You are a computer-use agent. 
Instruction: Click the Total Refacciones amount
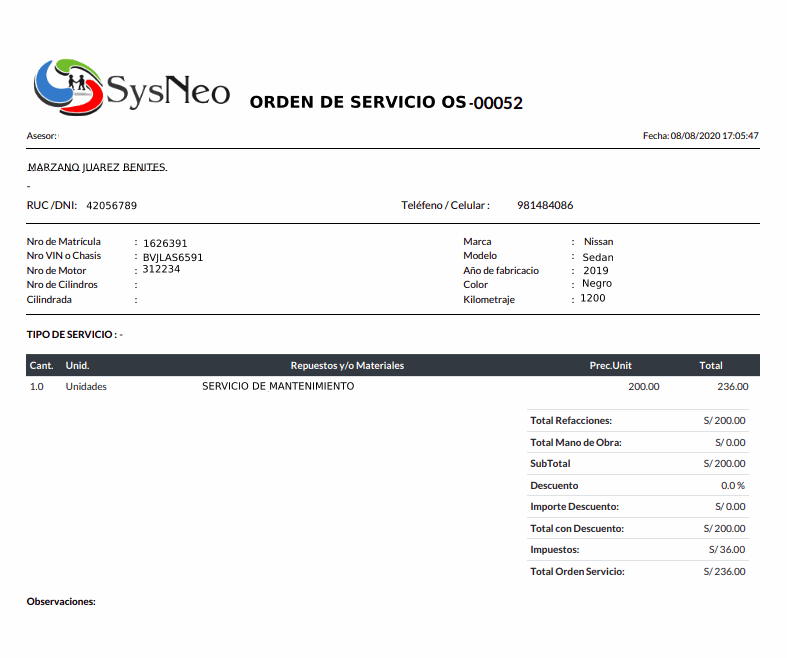tap(724, 421)
